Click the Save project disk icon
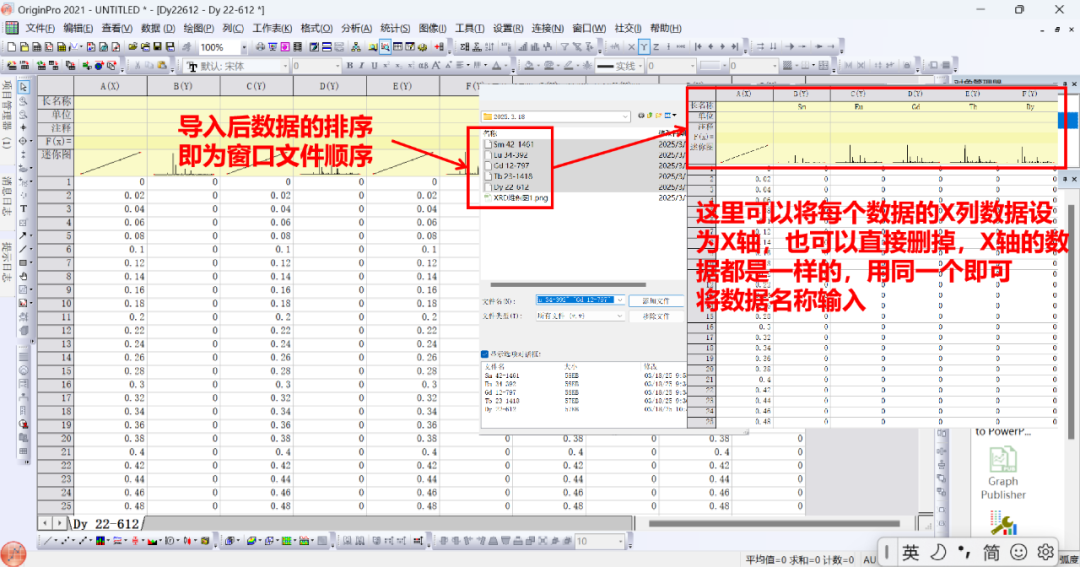 coord(158,47)
